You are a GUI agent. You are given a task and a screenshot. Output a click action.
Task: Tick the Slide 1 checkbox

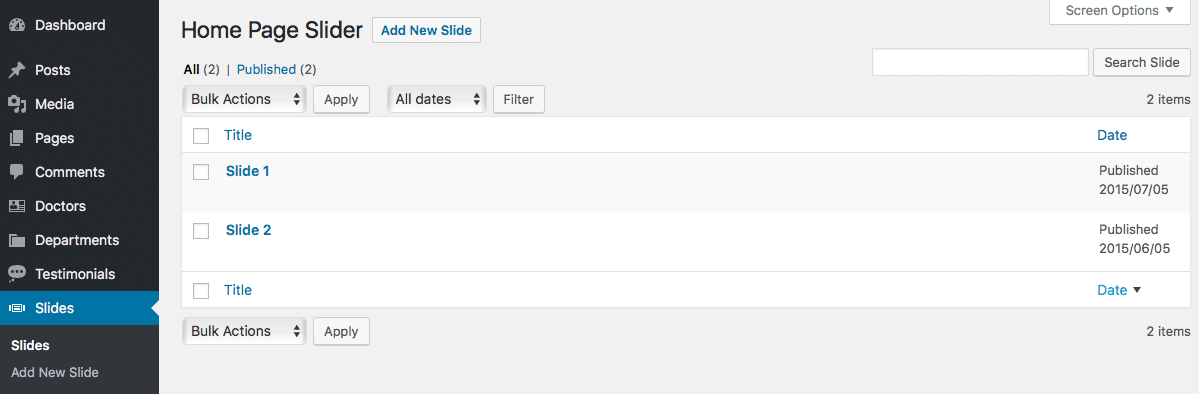click(x=201, y=172)
